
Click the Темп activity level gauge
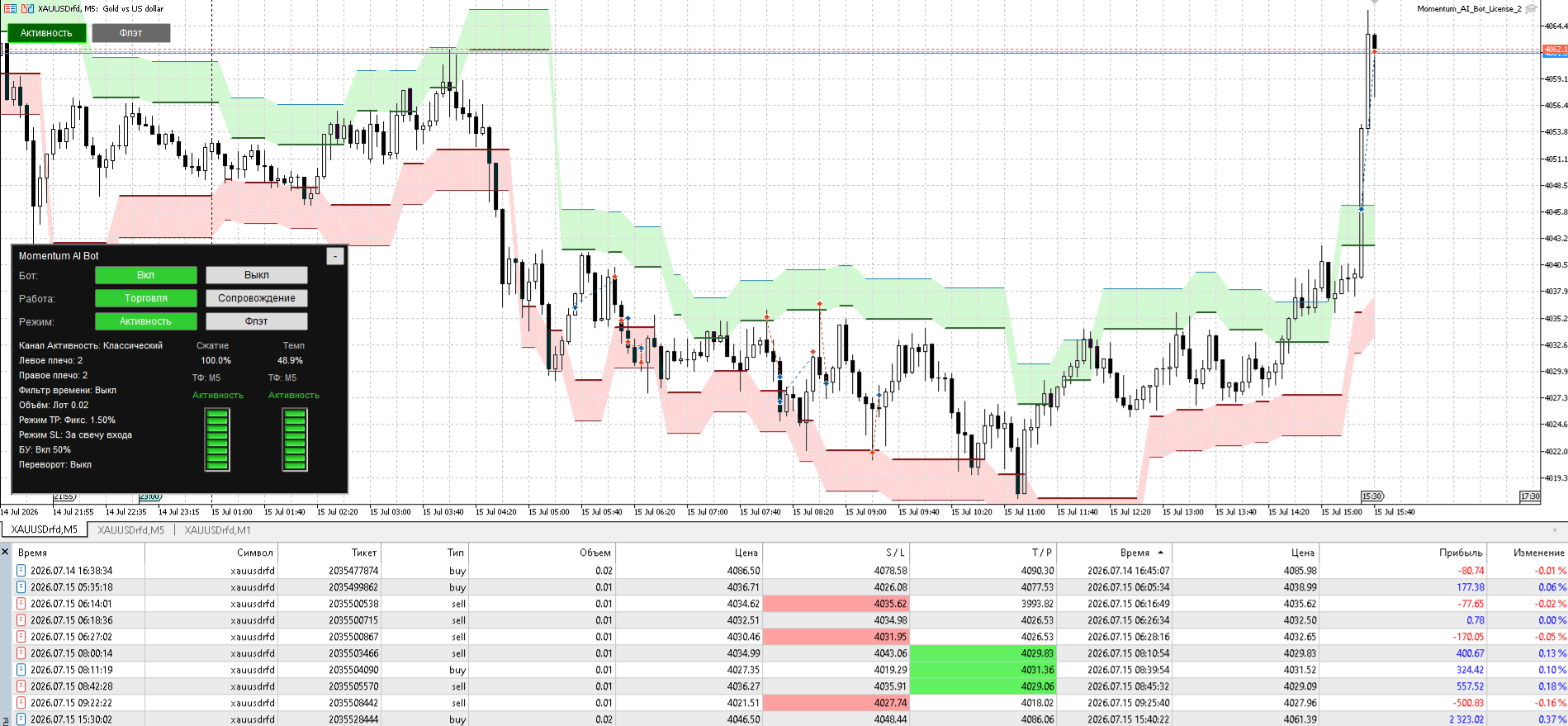(295, 440)
